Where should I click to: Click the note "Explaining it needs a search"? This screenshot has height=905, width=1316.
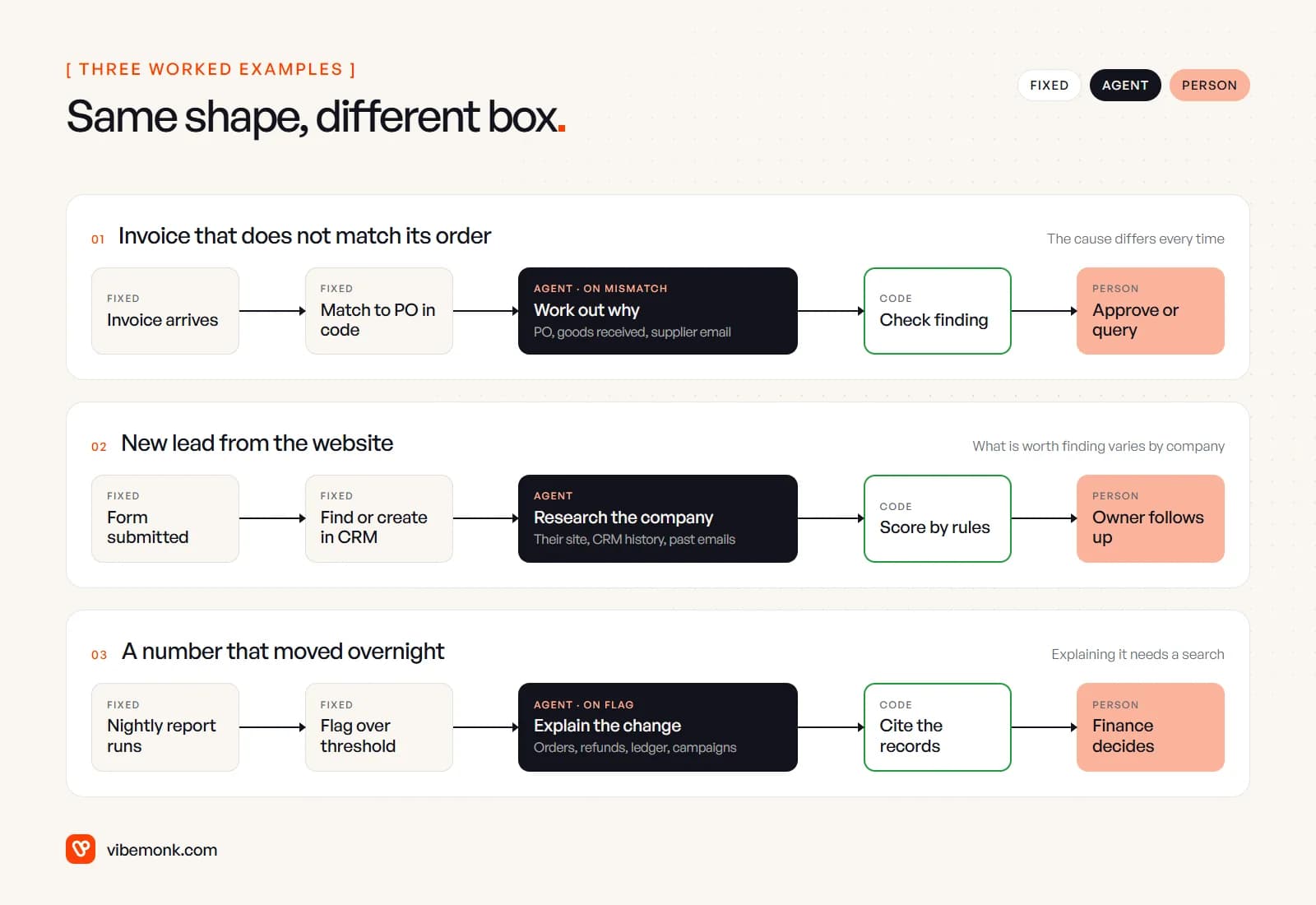(x=1138, y=654)
